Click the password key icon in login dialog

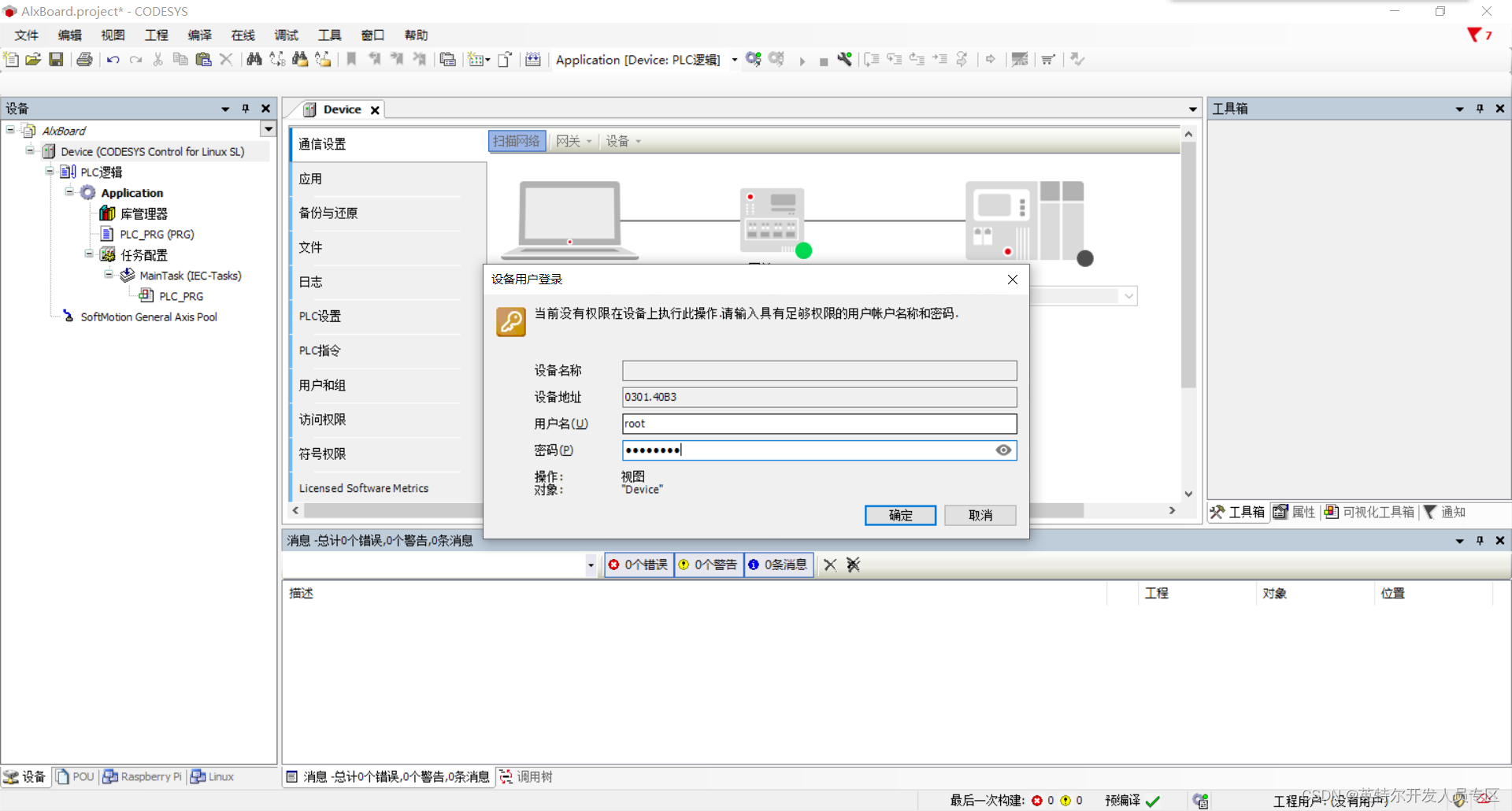point(511,322)
